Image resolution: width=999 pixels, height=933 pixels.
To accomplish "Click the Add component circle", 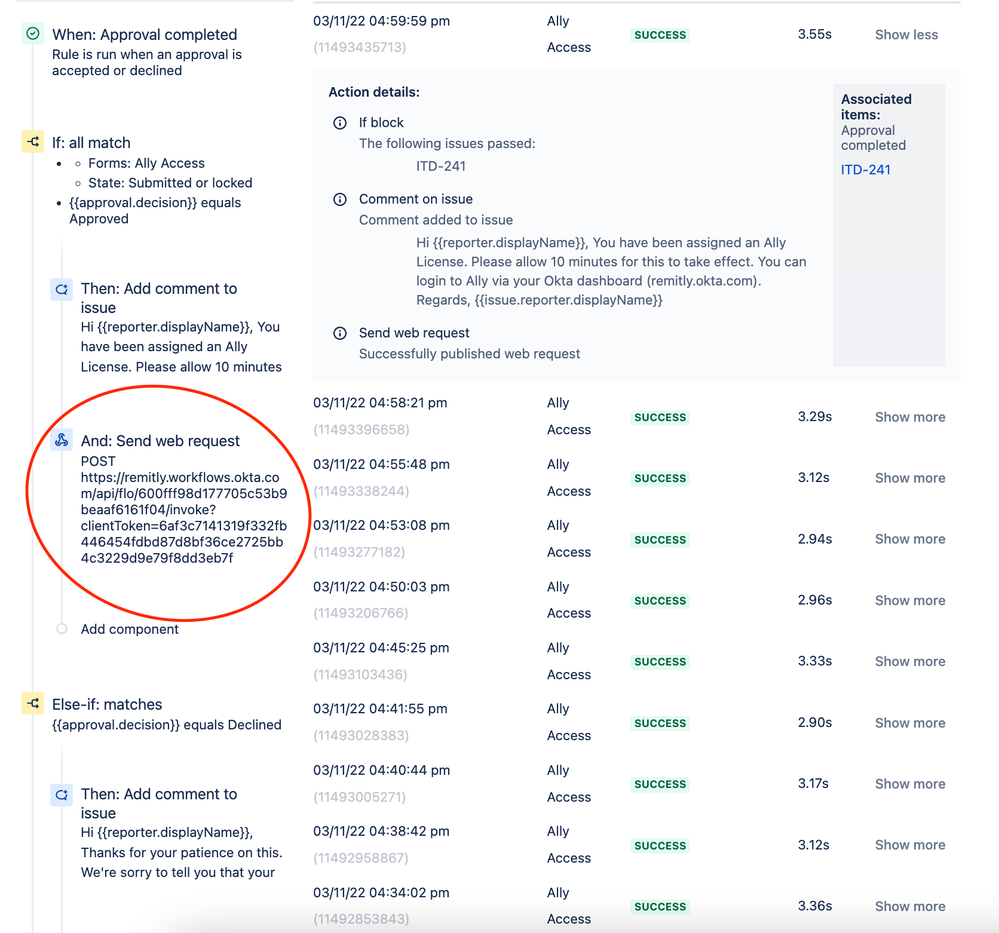I will coord(62,629).
